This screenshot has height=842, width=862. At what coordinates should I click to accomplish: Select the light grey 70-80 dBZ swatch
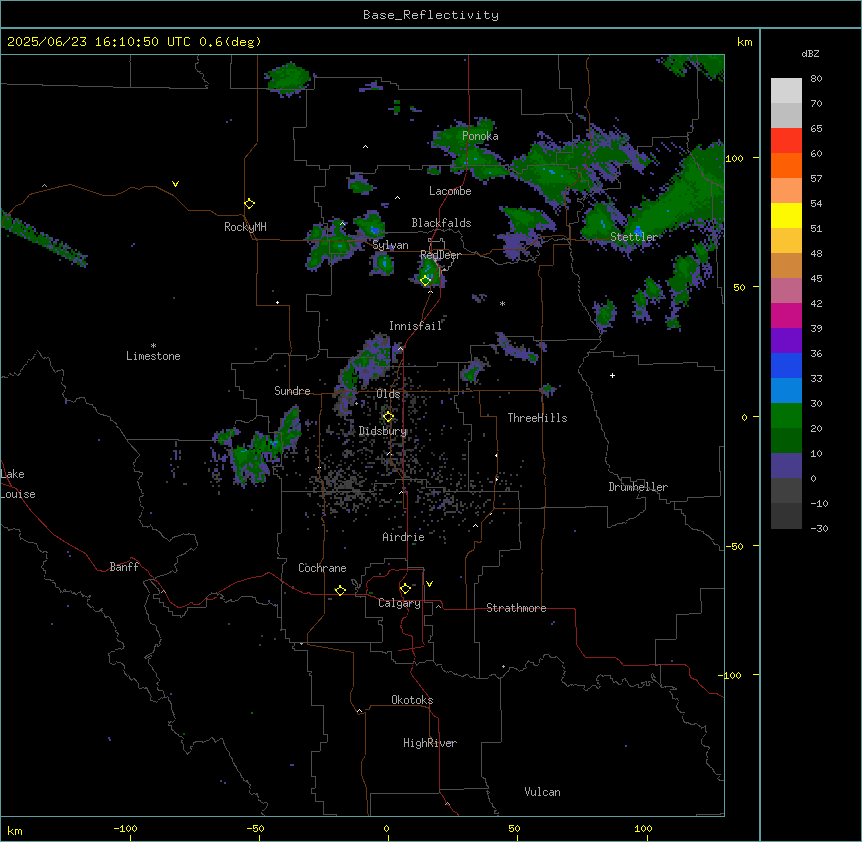(786, 91)
